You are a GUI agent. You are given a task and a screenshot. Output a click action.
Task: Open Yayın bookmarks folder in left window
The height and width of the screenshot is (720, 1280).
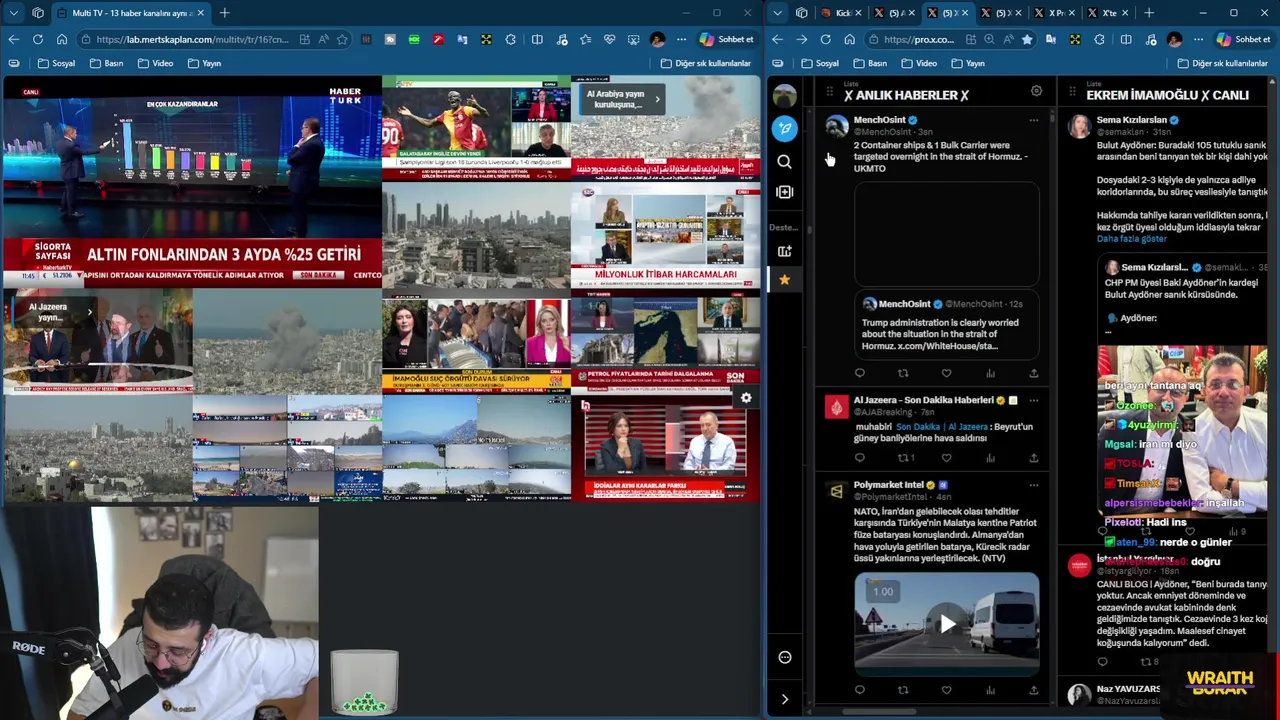point(204,63)
